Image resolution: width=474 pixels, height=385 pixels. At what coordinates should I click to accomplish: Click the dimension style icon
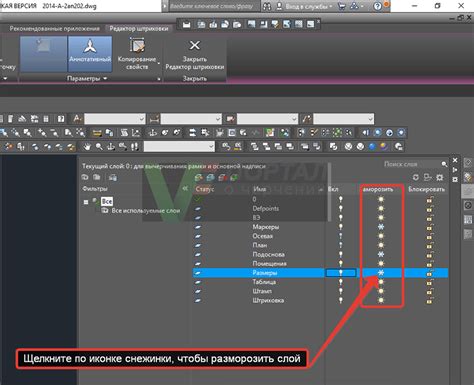[154, 119]
